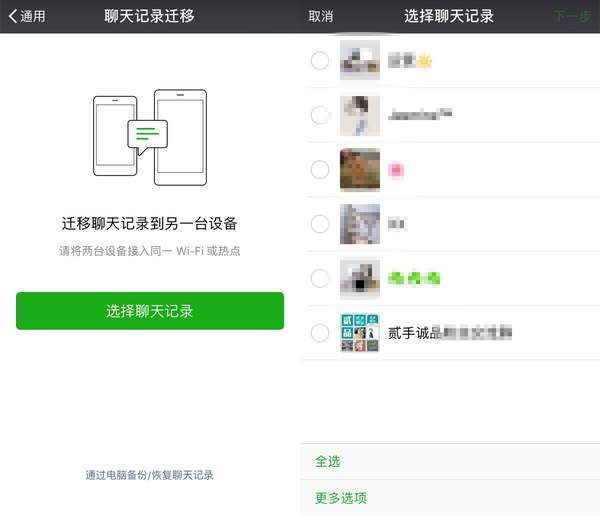
Task: Open 更多选项 for more options
Action: pos(341,498)
